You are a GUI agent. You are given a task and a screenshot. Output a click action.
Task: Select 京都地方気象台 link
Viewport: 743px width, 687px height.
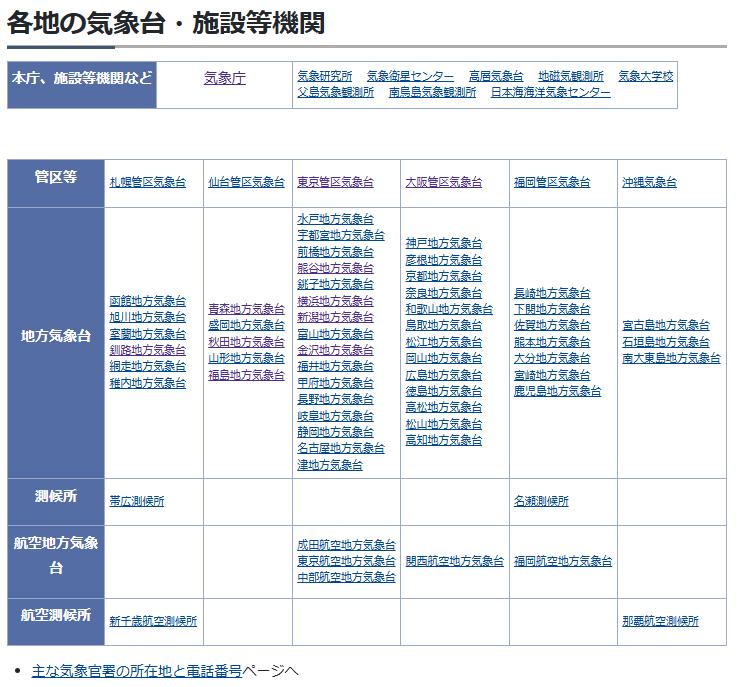tap(444, 276)
